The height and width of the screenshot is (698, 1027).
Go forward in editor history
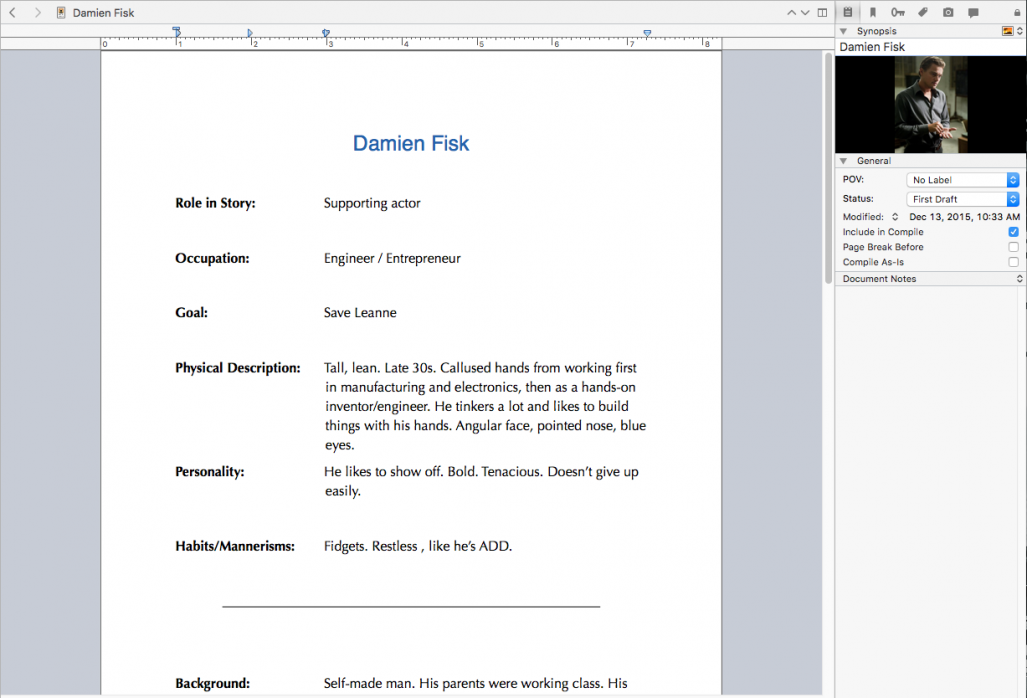37,12
